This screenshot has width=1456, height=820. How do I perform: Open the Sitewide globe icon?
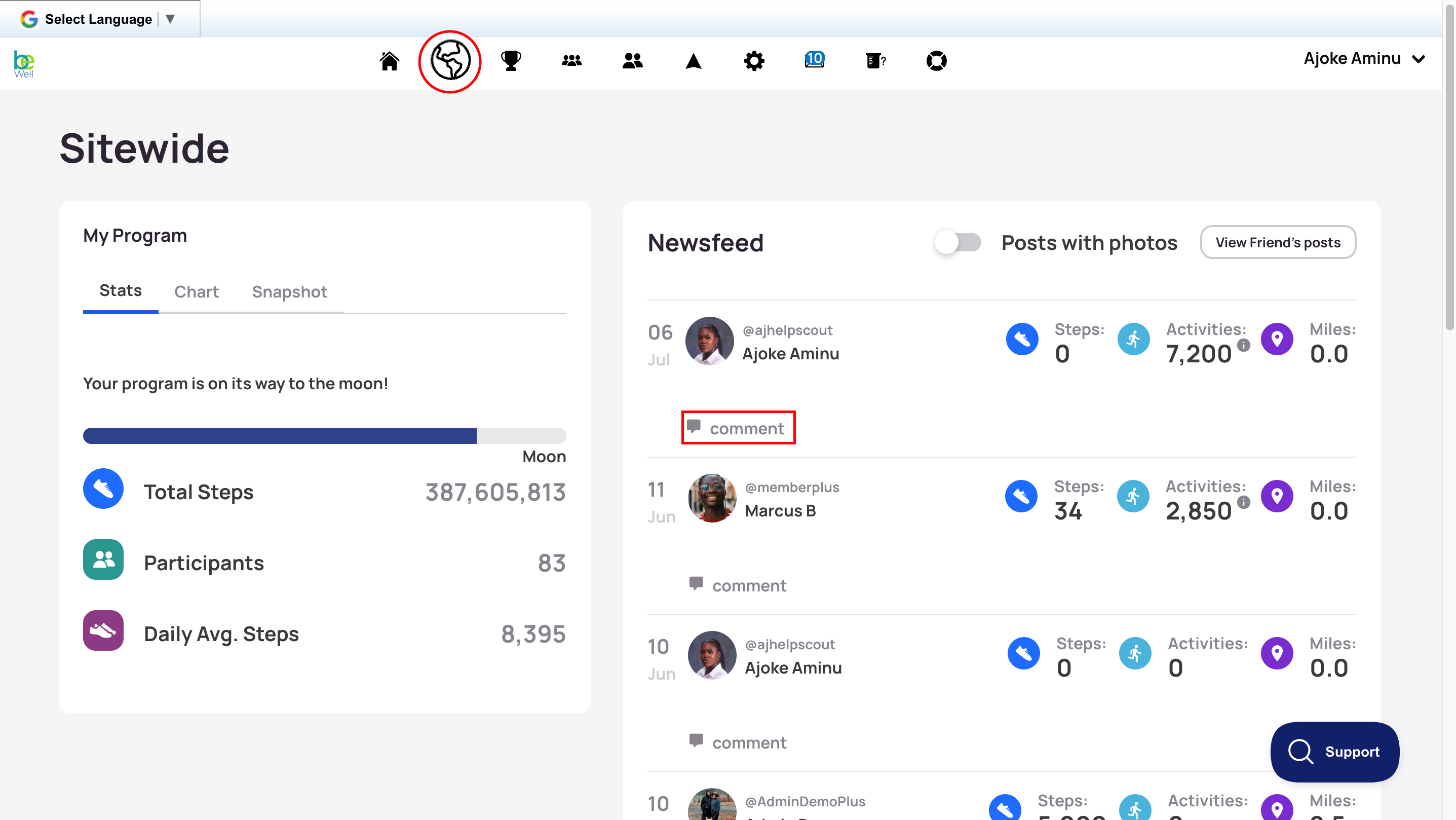point(450,60)
